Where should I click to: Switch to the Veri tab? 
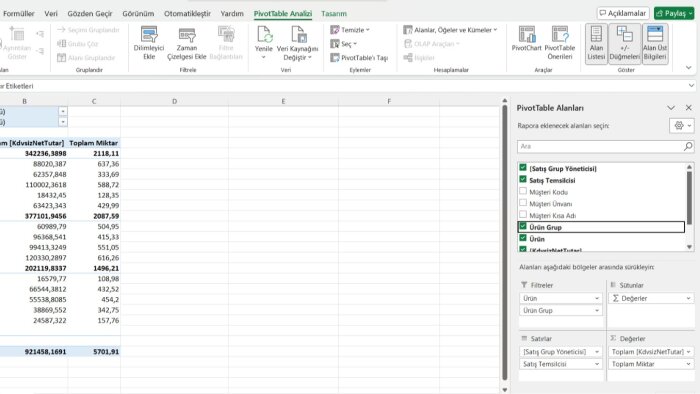click(x=51, y=13)
